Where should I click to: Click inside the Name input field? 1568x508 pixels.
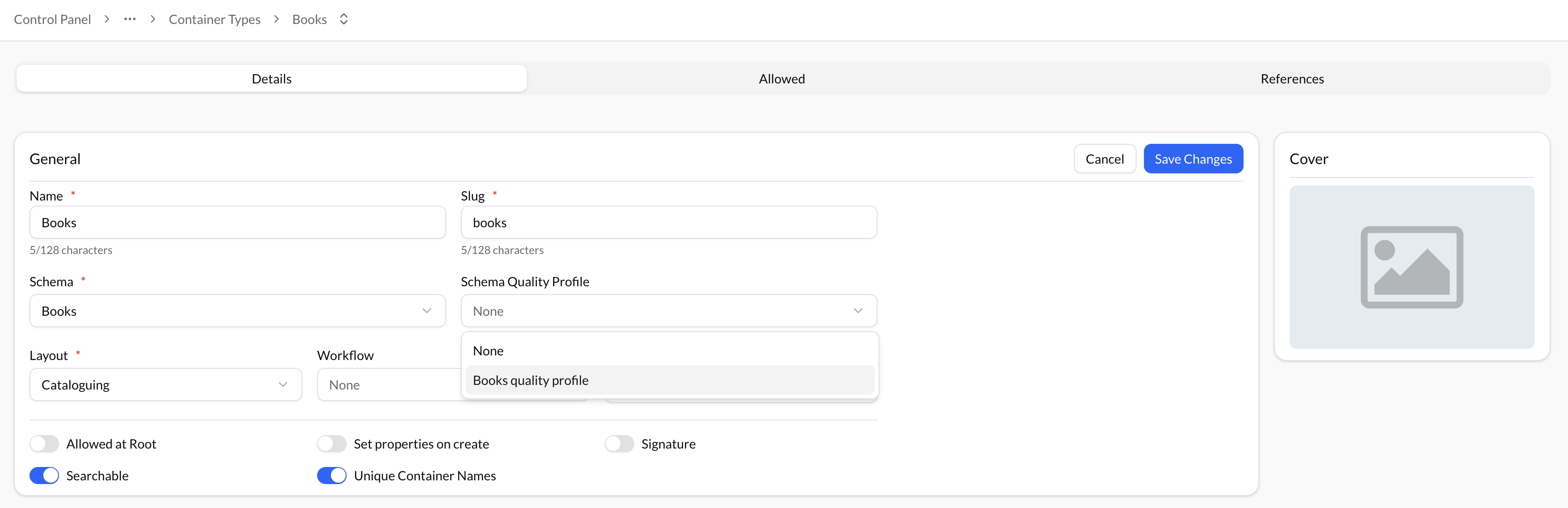tap(237, 222)
